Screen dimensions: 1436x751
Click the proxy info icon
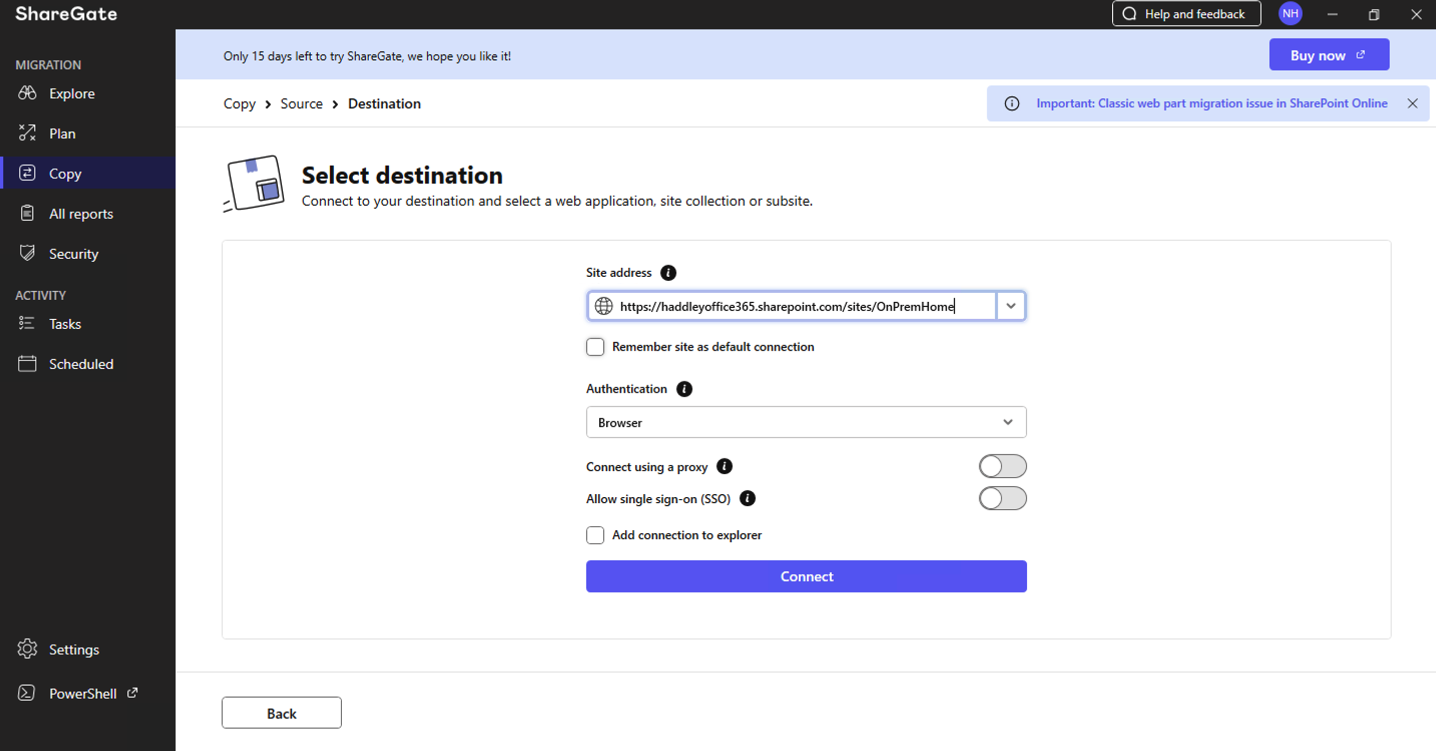coord(725,466)
